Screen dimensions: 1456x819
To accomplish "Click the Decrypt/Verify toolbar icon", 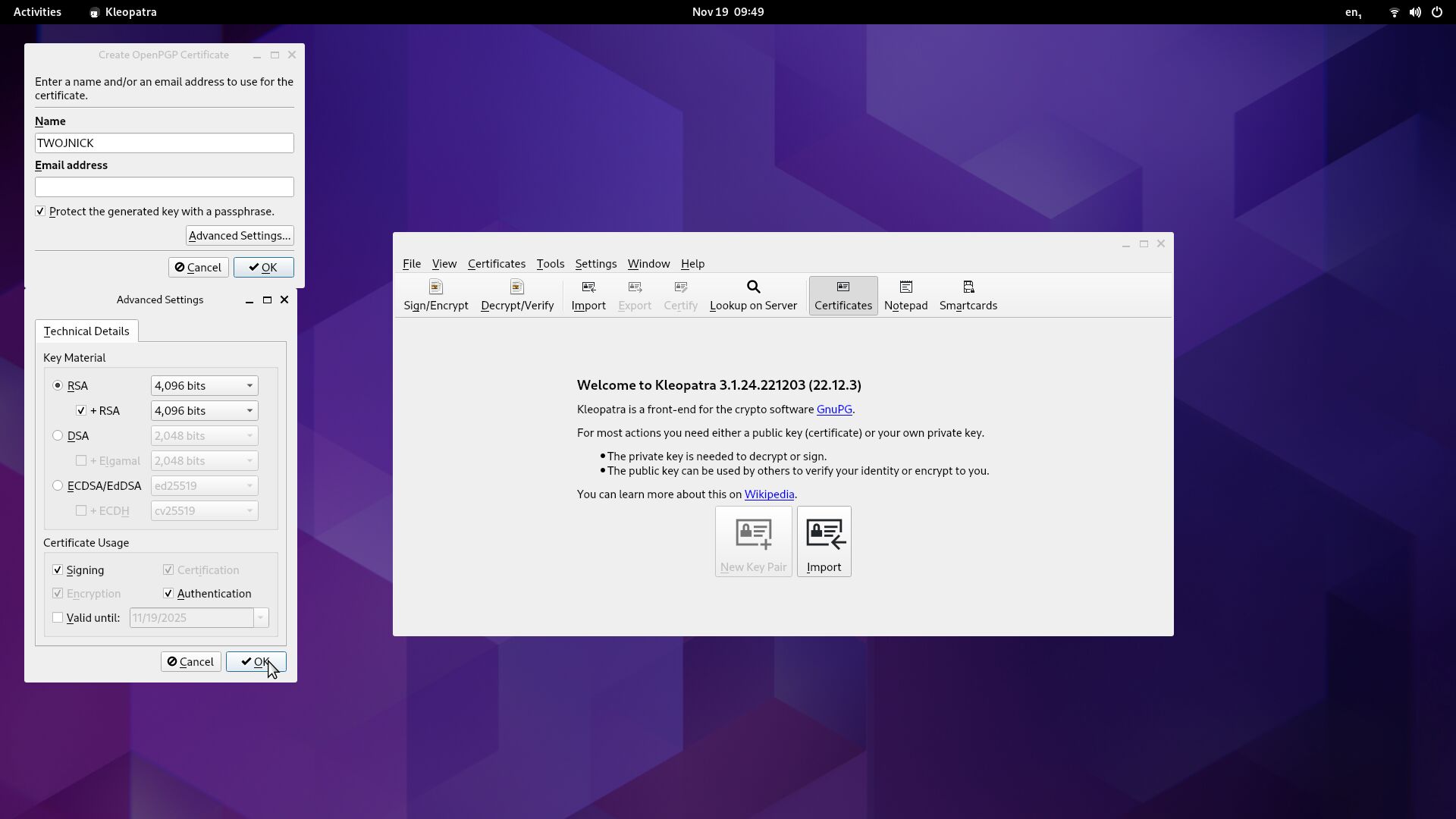I will pos(516,287).
